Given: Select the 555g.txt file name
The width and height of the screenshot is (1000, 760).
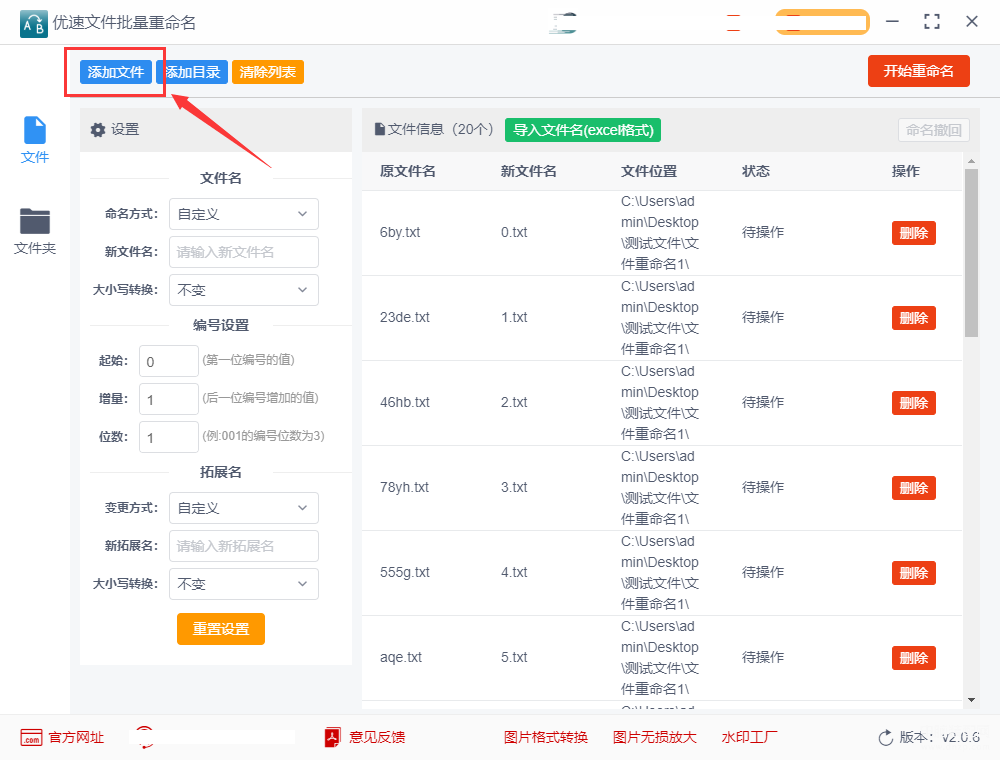Looking at the screenshot, I should tap(404, 572).
